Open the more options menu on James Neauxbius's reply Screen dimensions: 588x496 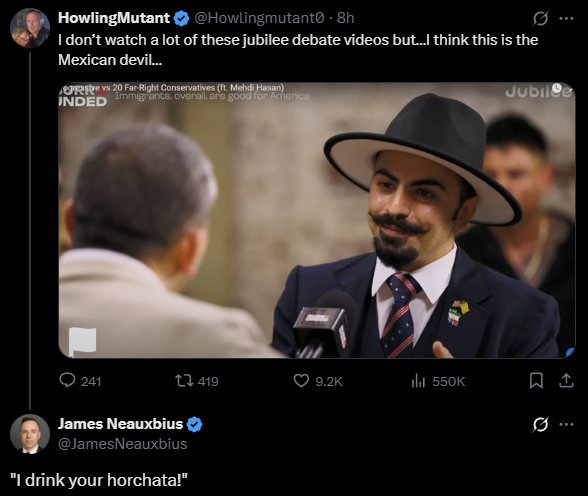[x=566, y=424]
